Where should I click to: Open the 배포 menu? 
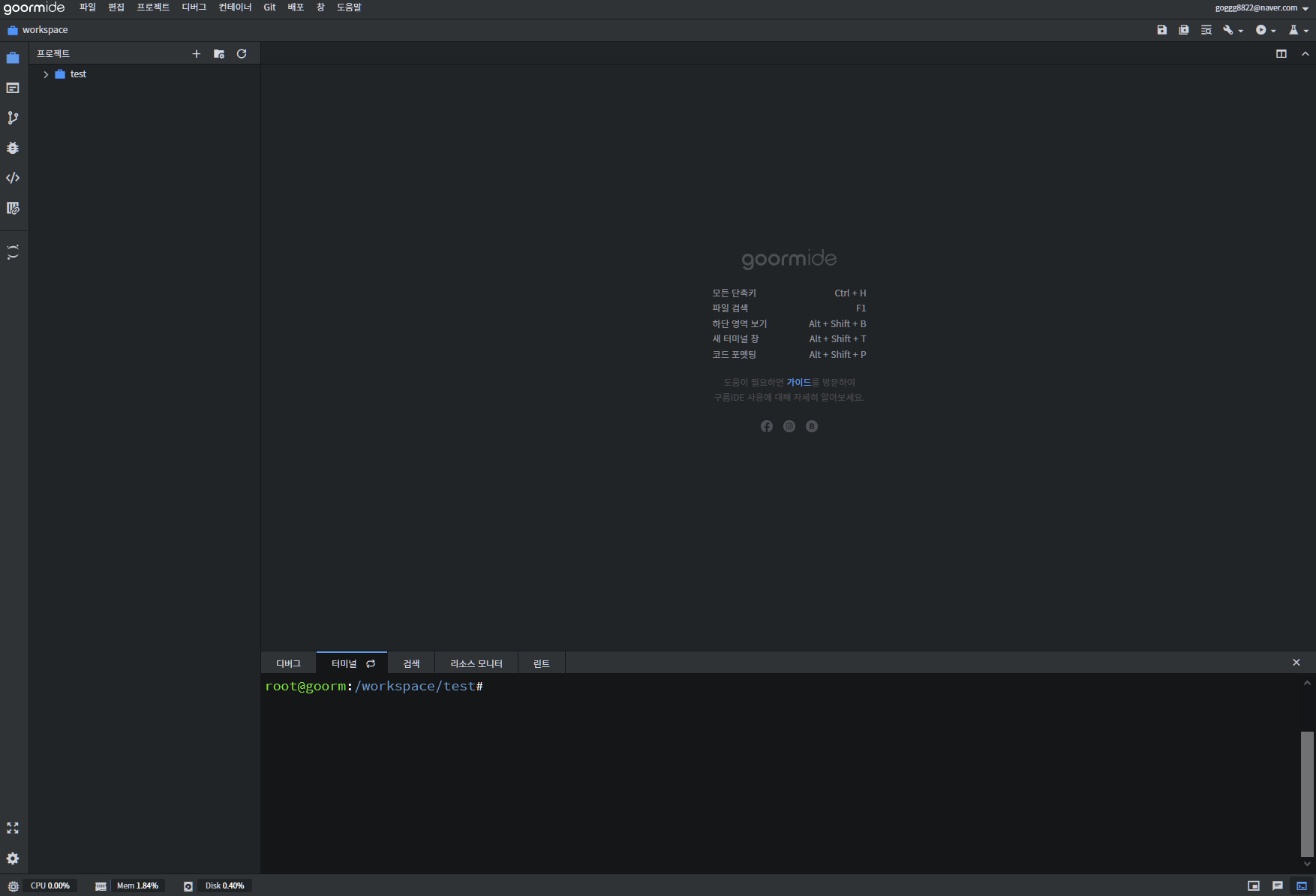pos(296,8)
